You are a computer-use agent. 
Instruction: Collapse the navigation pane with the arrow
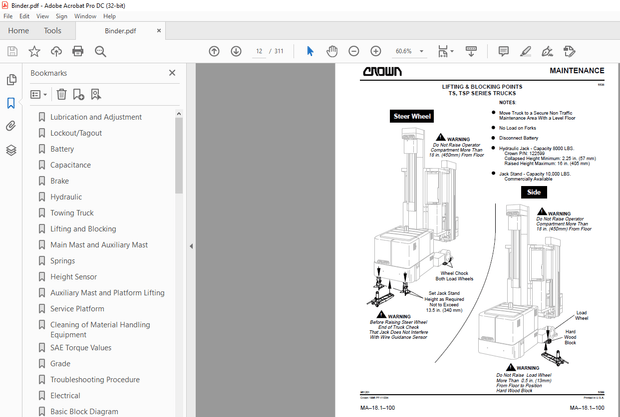click(x=191, y=246)
